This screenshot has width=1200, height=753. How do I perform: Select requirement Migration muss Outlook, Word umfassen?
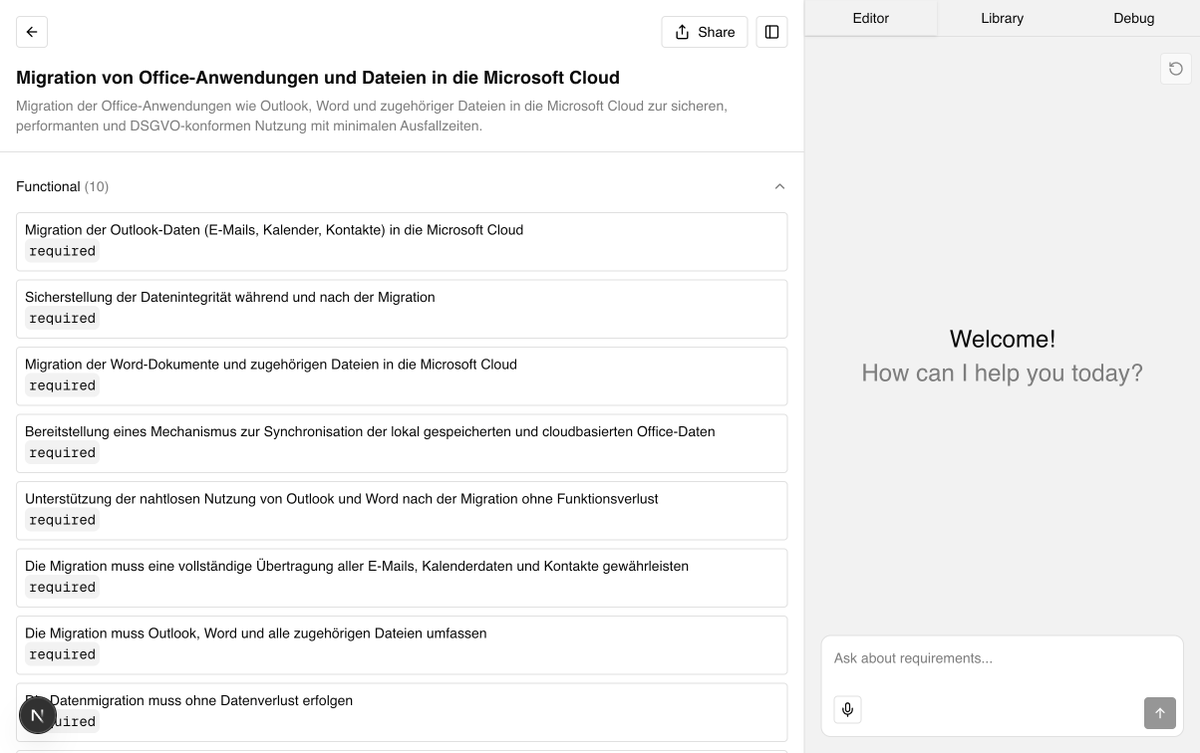click(x=402, y=644)
